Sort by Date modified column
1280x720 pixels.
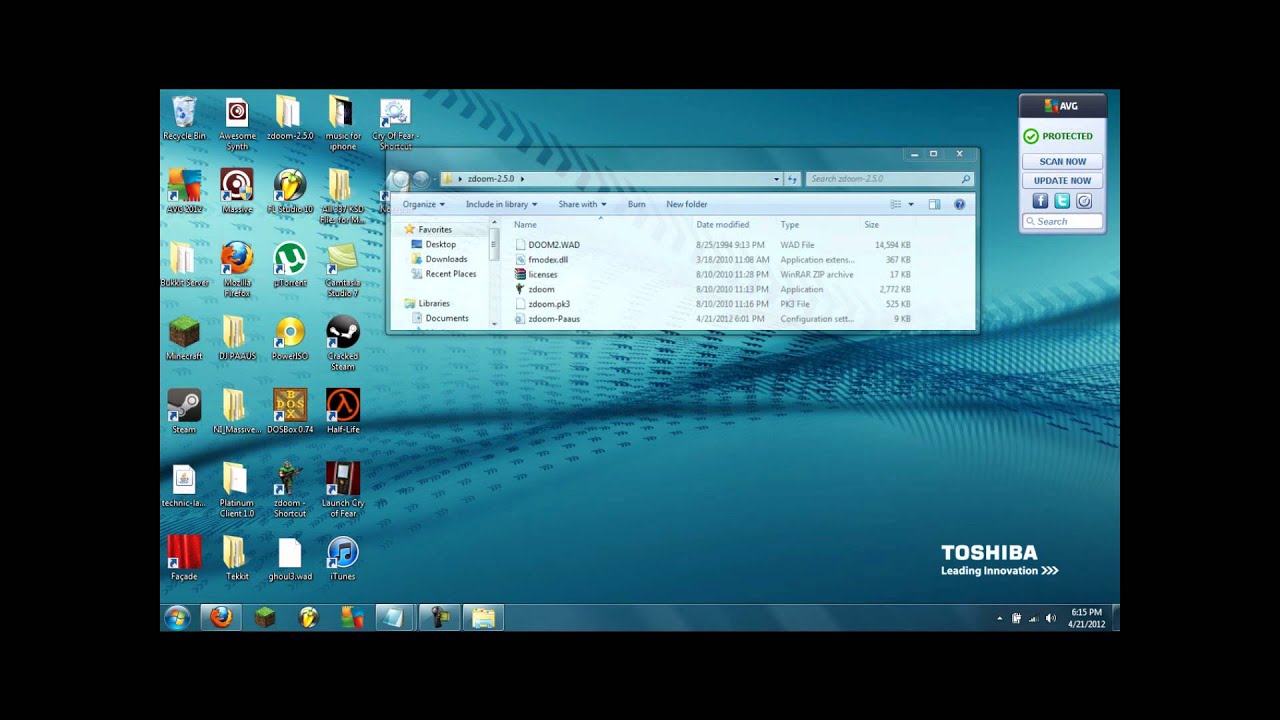coord(732,225)
